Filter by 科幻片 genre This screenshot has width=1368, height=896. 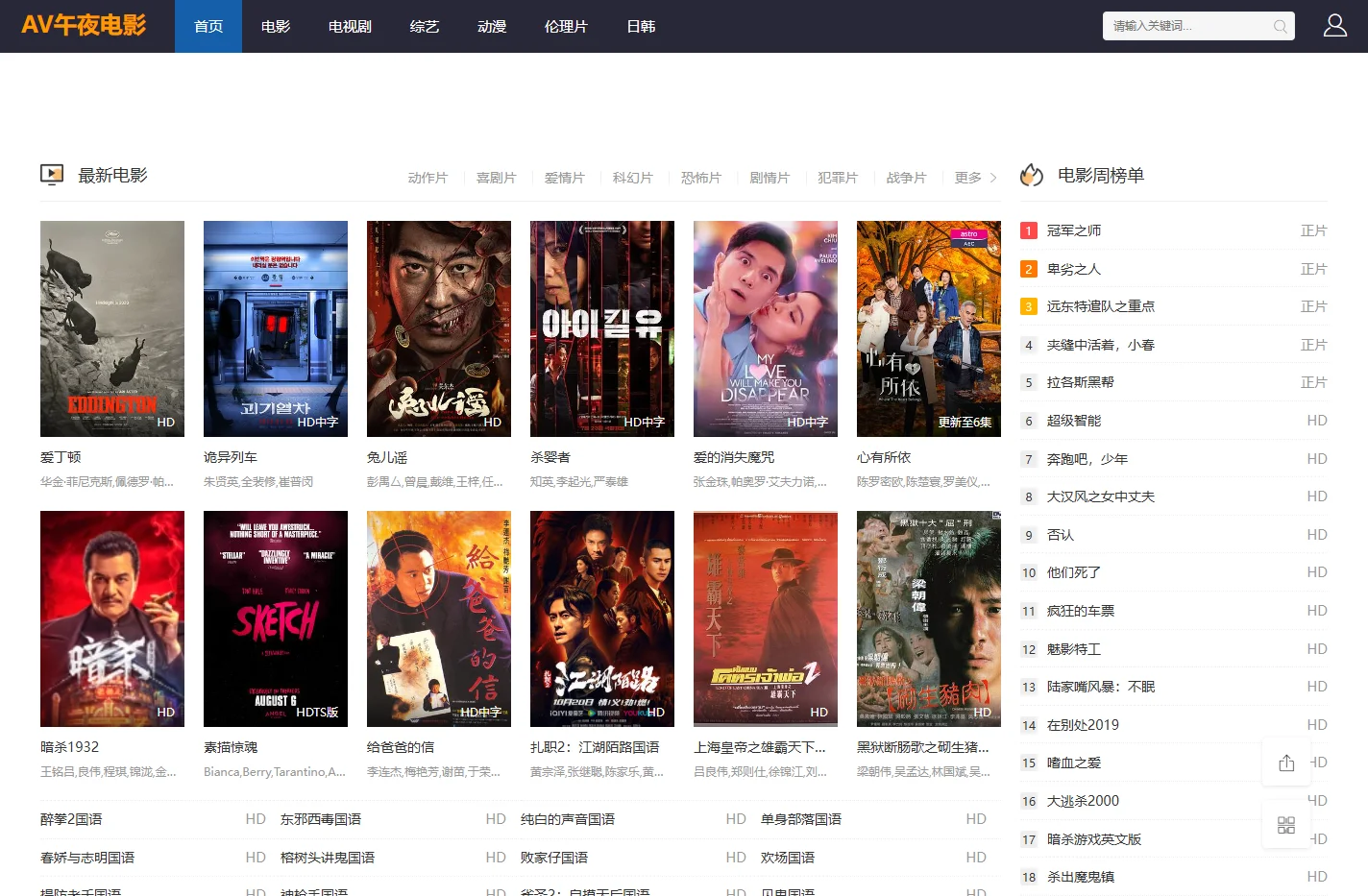point(632,178)
